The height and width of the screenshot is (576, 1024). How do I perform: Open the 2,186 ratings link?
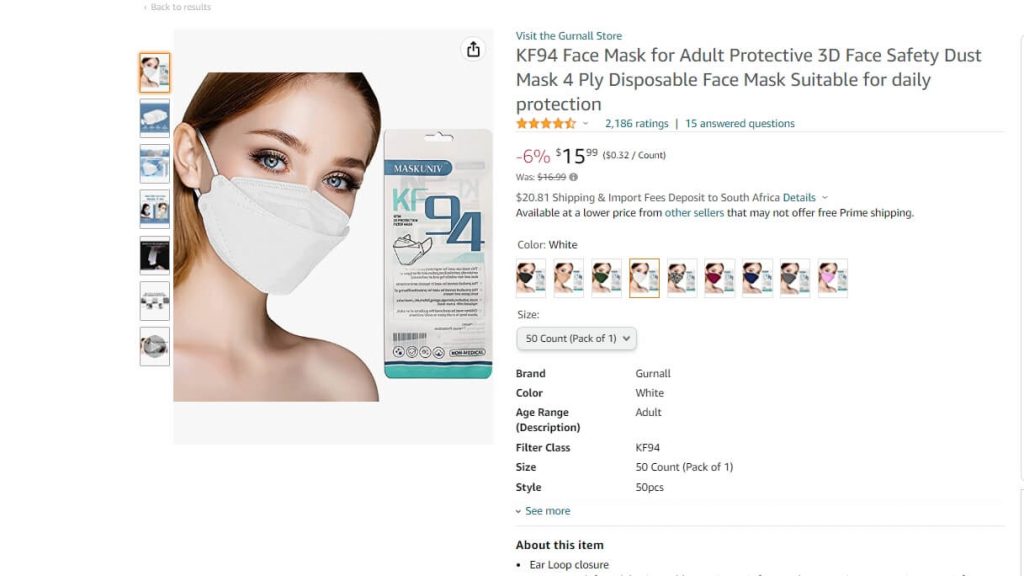point(637,123)
